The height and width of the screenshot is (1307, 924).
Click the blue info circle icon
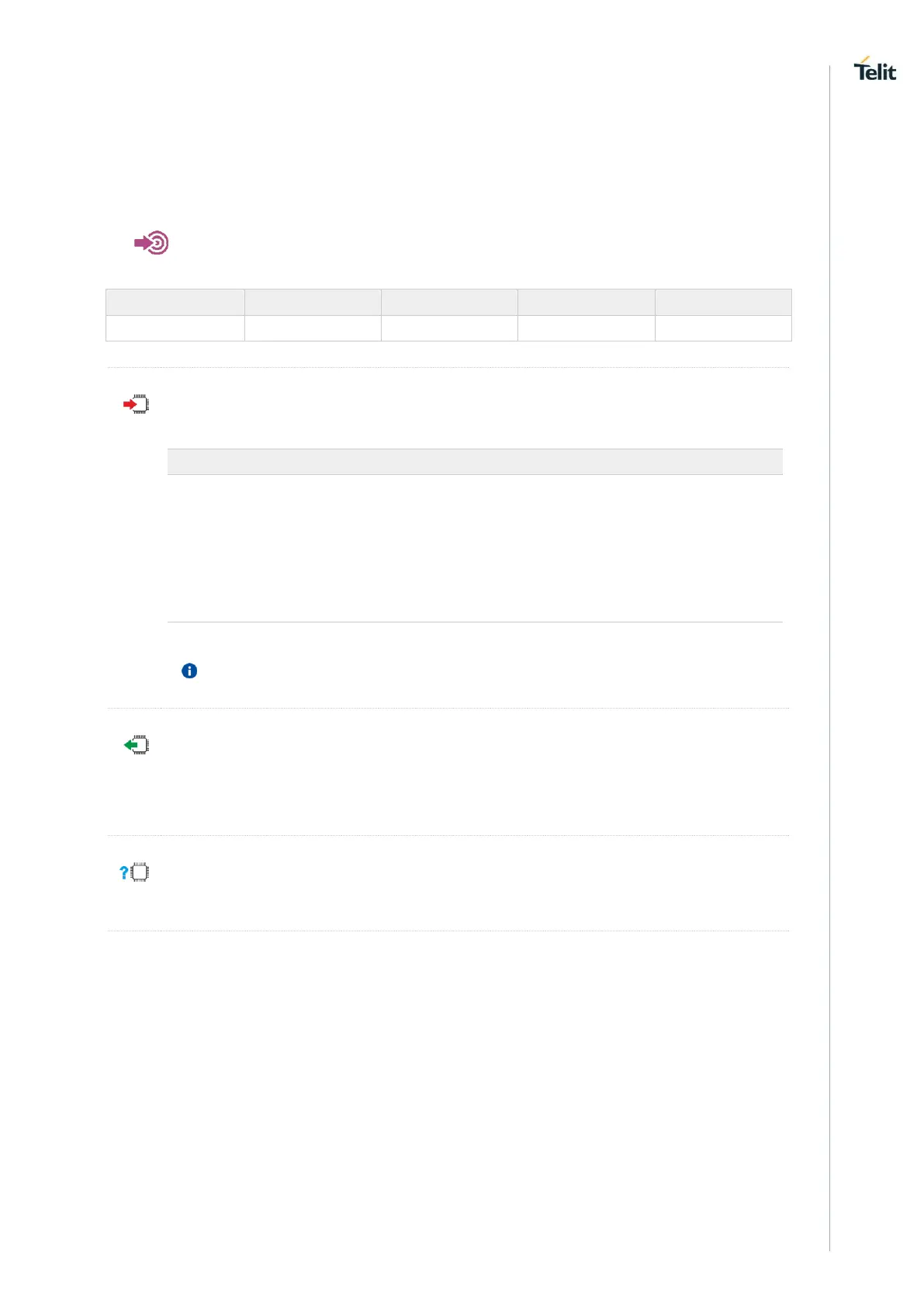point(189,671)
